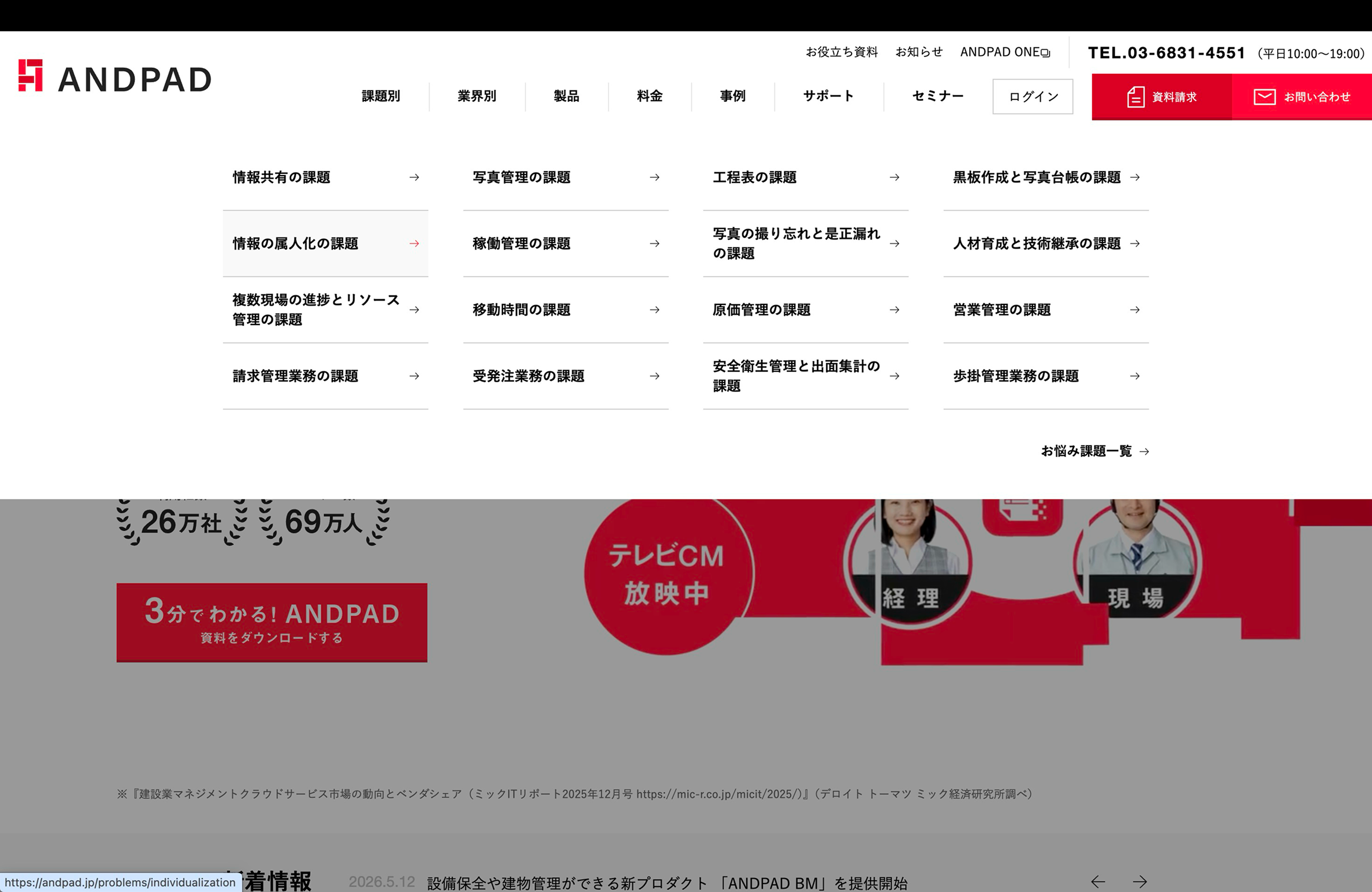Select 稼働管理の課題 menu entry
Screen dimensions: 1372x892
coord(566,244)
